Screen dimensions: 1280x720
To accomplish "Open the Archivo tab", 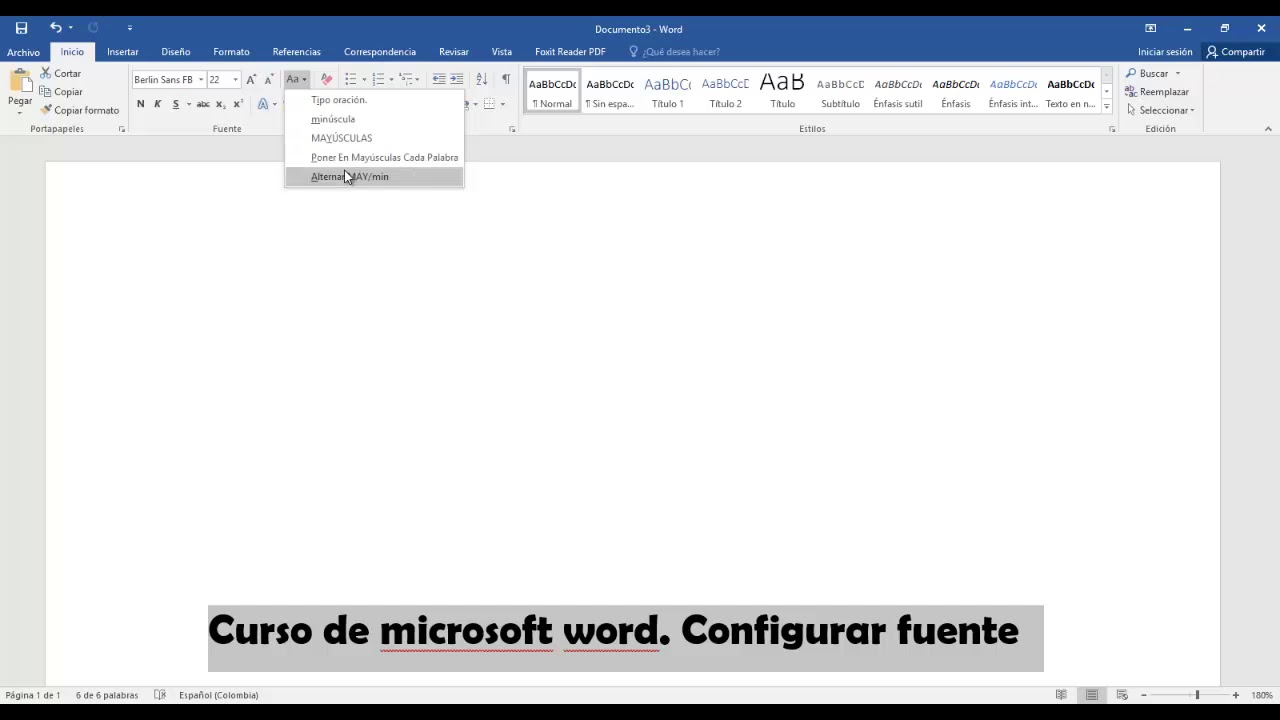I will pyautogui.click(x=23, y=52).
